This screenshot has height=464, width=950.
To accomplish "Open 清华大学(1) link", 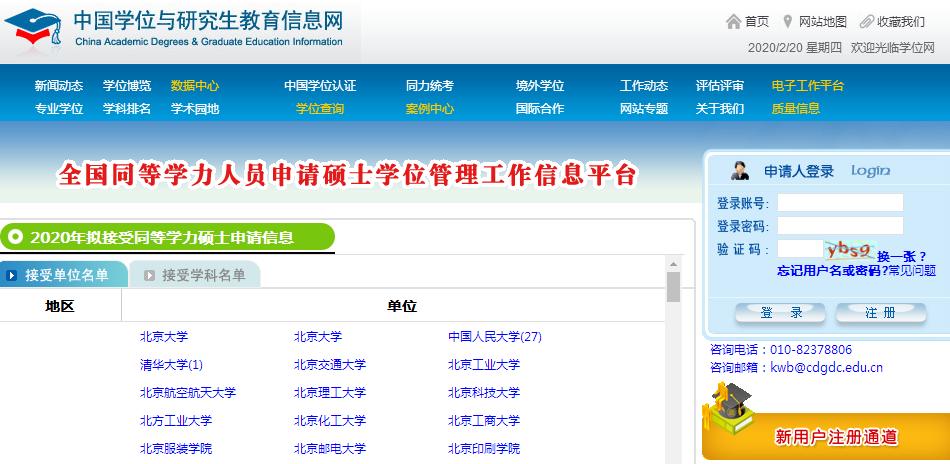I will 171,365.
